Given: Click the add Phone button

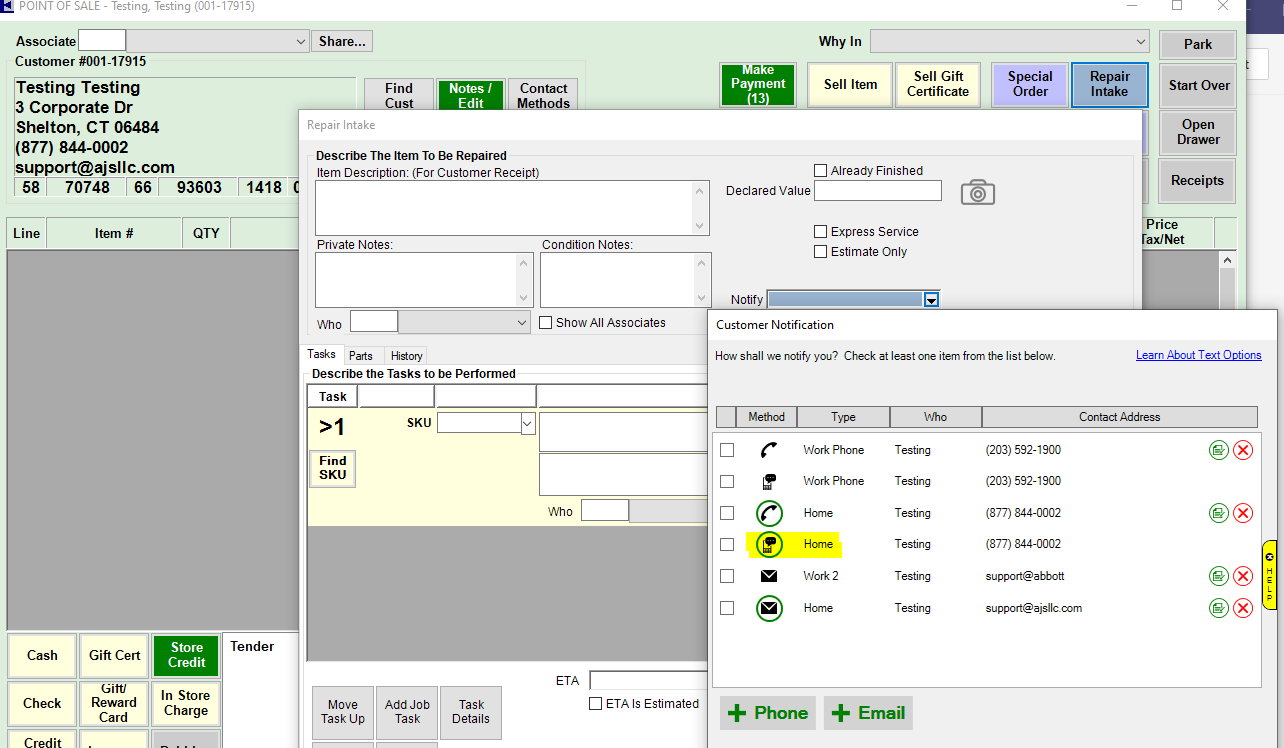Looking at the screenshot, I should coord(767,713).
